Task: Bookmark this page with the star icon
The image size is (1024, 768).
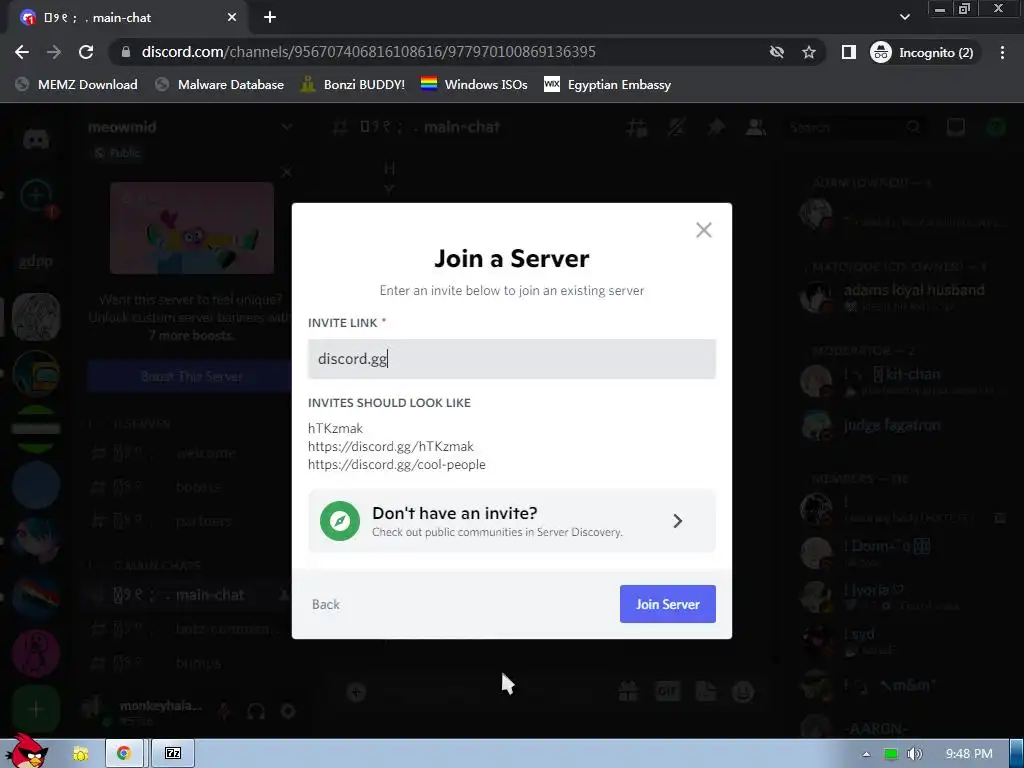Action: click(x=808, y=52)
